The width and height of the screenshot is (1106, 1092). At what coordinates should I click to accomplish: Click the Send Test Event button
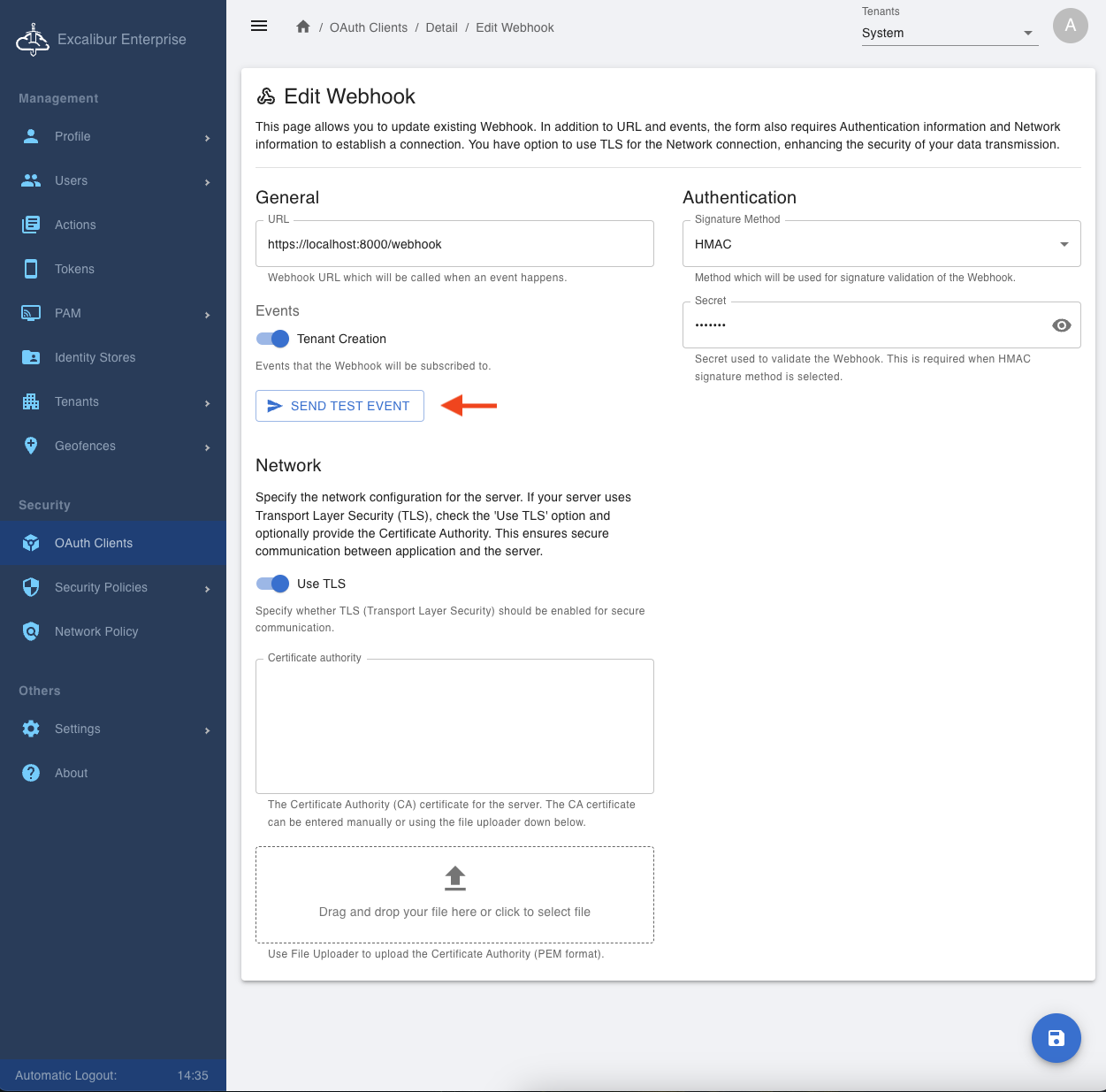pyautogui.click(x=339, y=406)
